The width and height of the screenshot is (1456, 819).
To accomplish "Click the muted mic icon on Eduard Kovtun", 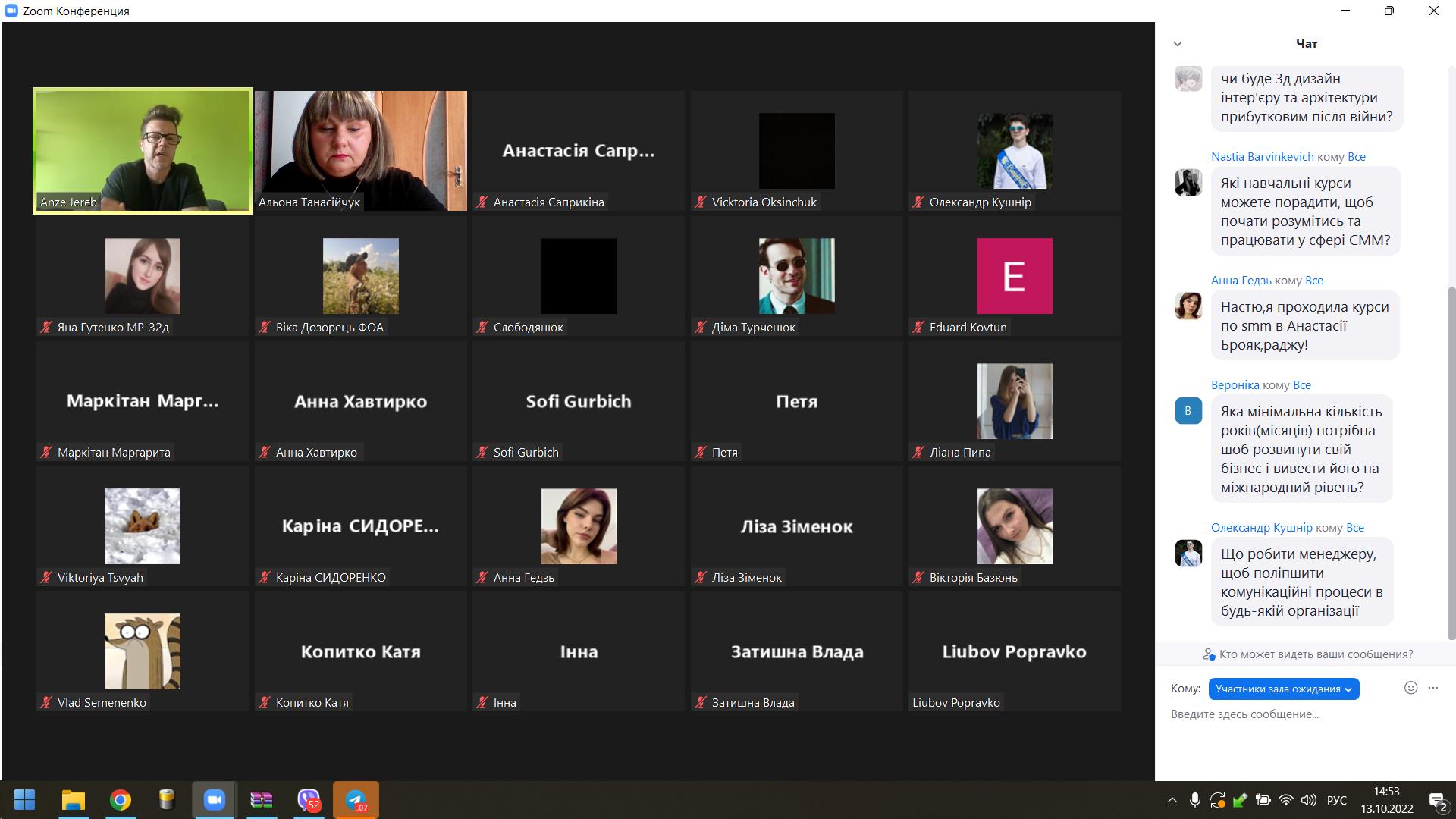I will click(918, 327).
